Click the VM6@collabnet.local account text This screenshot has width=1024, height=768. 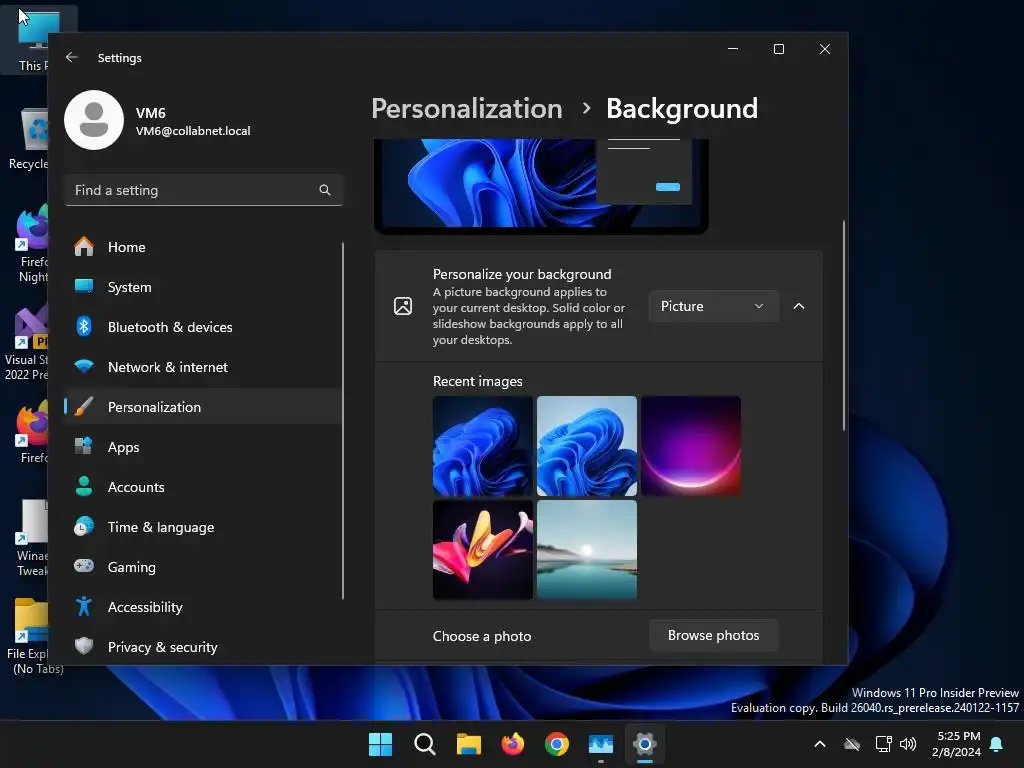click(x=193, y=131)
